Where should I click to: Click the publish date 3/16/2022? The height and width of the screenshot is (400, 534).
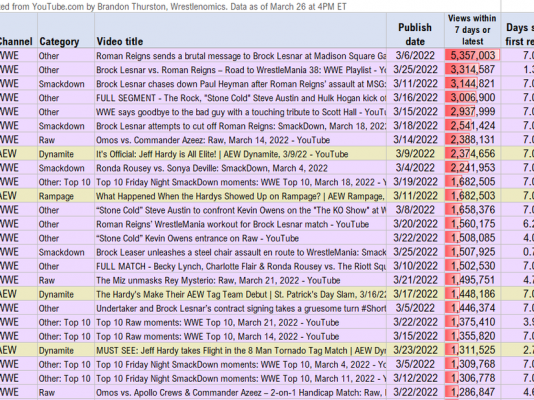(415, 97)
